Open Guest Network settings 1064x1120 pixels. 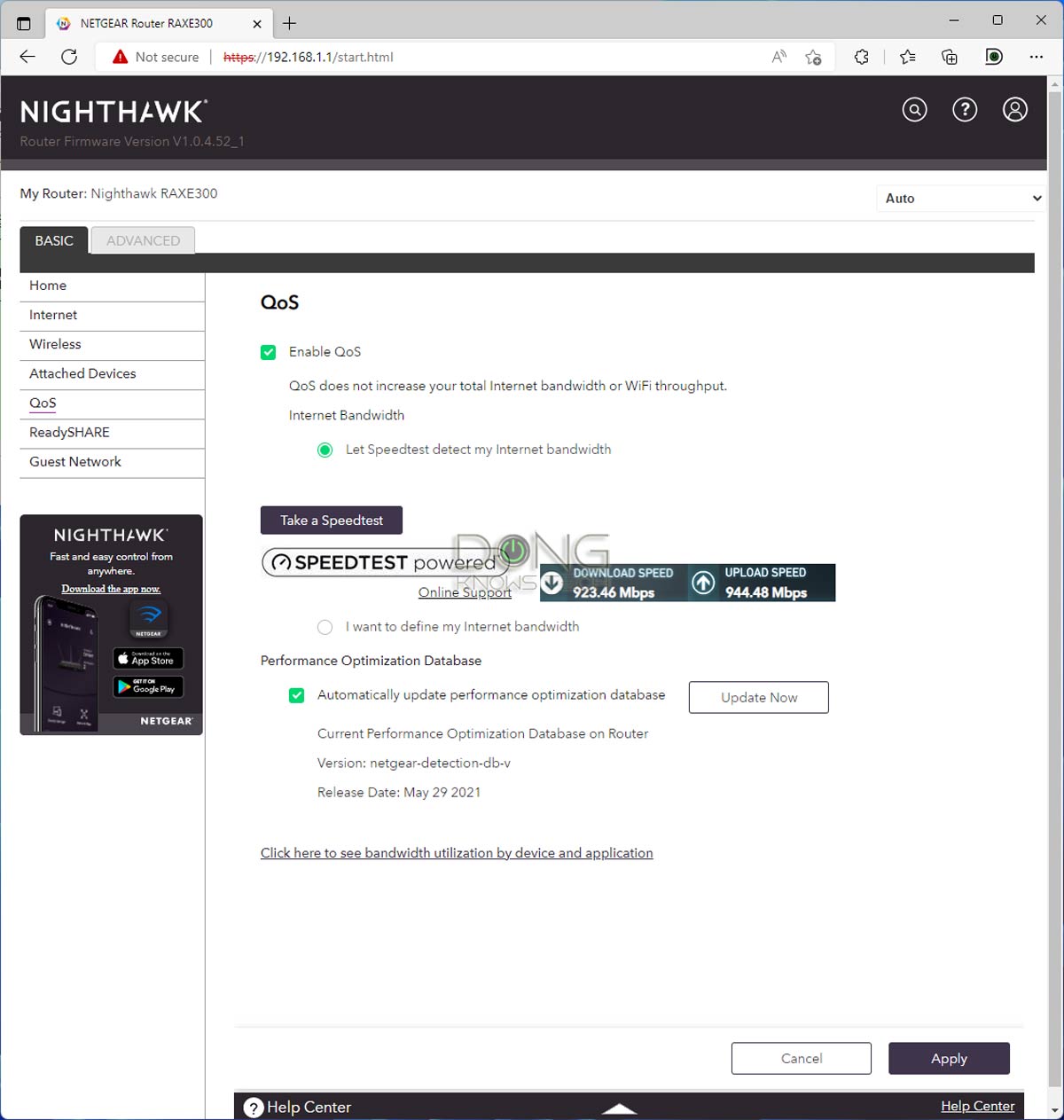pos(112,461)
